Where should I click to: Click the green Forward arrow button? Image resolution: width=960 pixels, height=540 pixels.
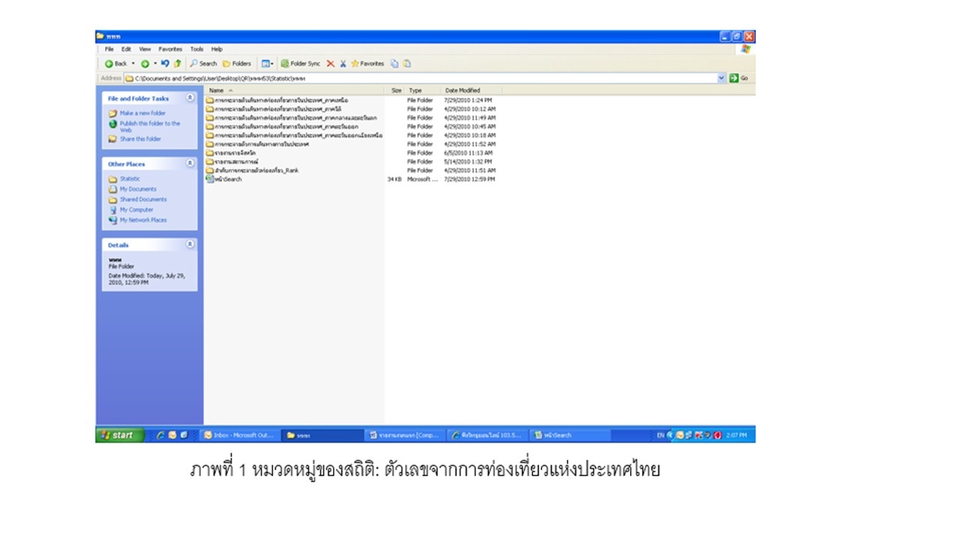point(145,64)
